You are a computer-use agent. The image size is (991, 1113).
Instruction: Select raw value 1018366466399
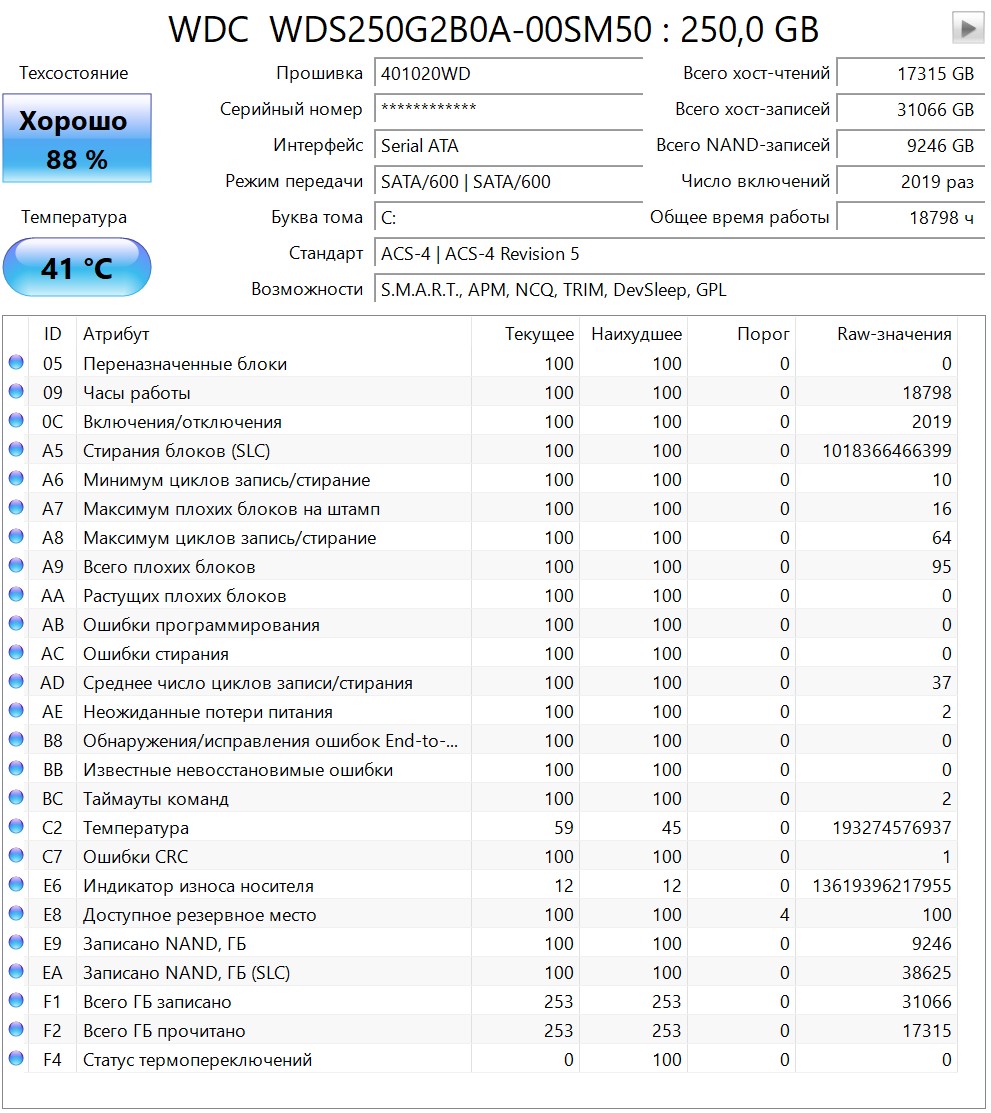coord(887,451)
